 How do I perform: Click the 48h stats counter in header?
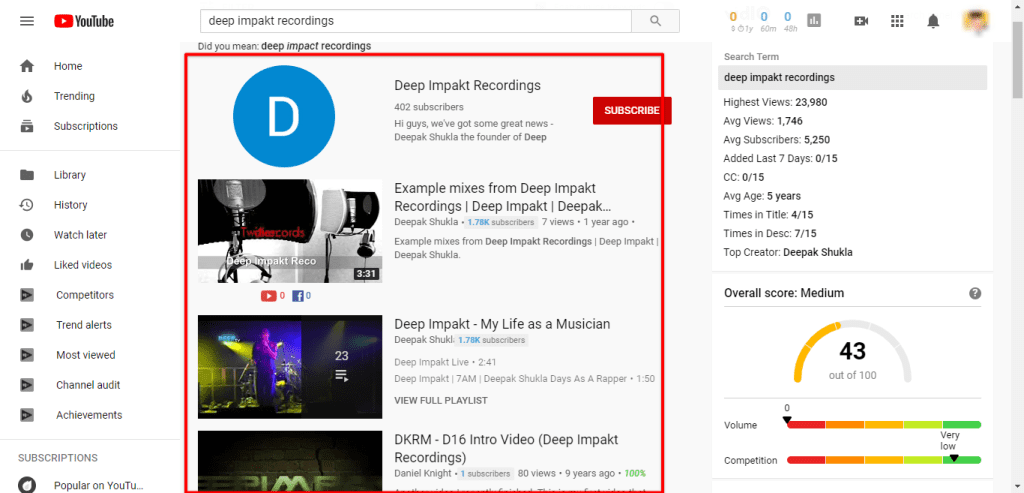click(x=788, y=21)
